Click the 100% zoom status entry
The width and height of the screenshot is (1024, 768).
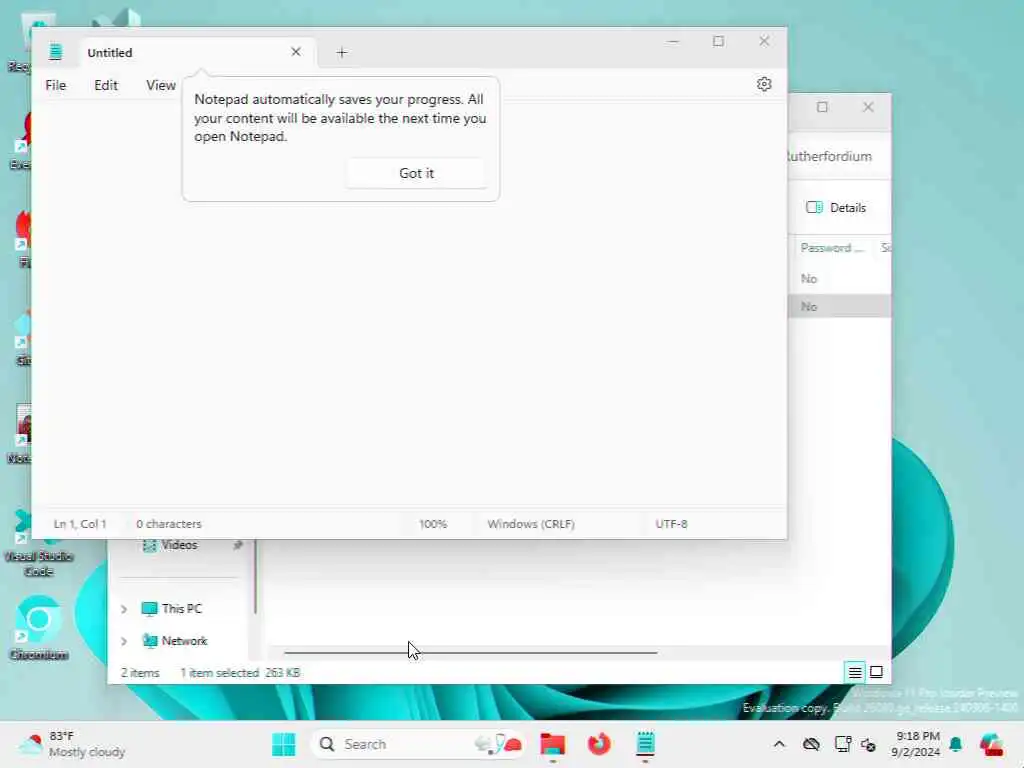click(x=433, y=524)
